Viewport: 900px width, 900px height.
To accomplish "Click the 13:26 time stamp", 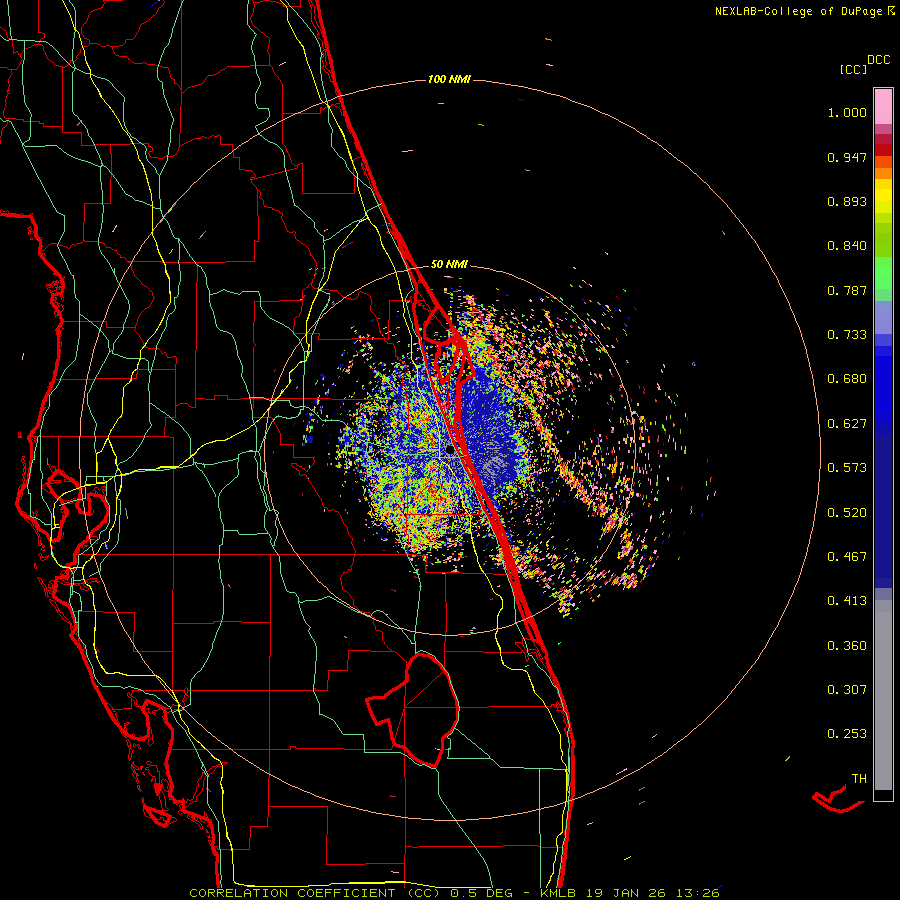I will (x=698, y=893).
